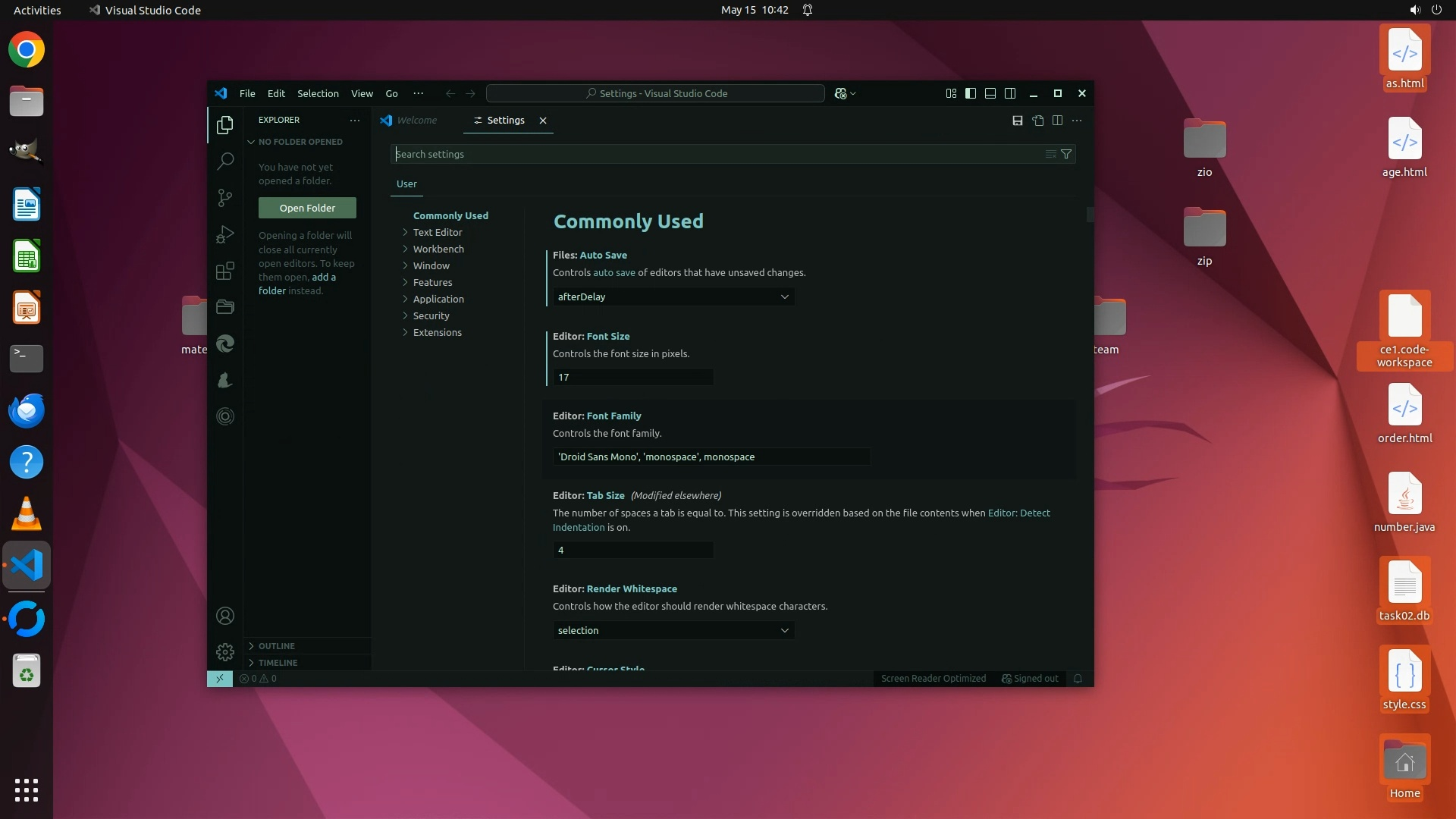Viewport: 1456px width, 819px height.
Task: Toggle the secondary side bar layout button
Action: coord(1009,93)
